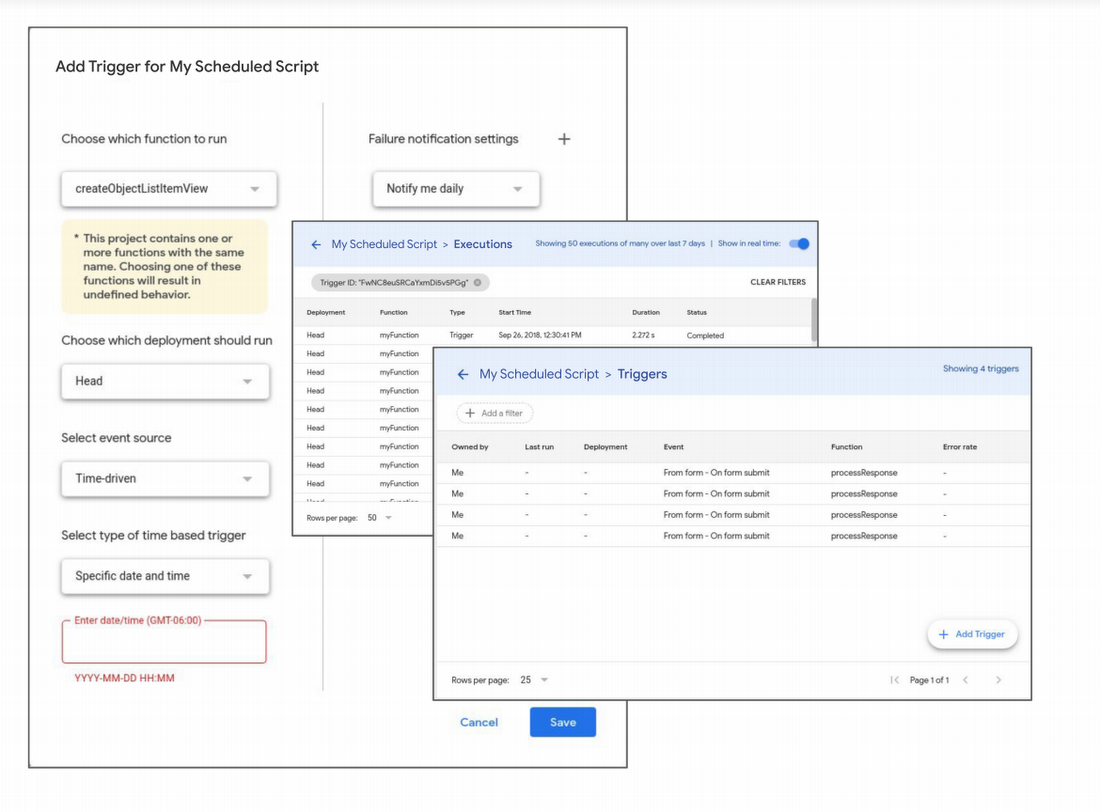This screenshot has width=1100, height=812.
Task: Remove the Trigger ID filter chip
Action: click(x=478, y=282)
